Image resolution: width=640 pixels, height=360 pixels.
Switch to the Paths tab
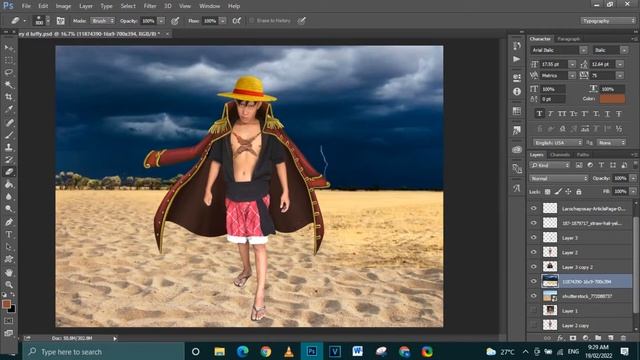583,155
